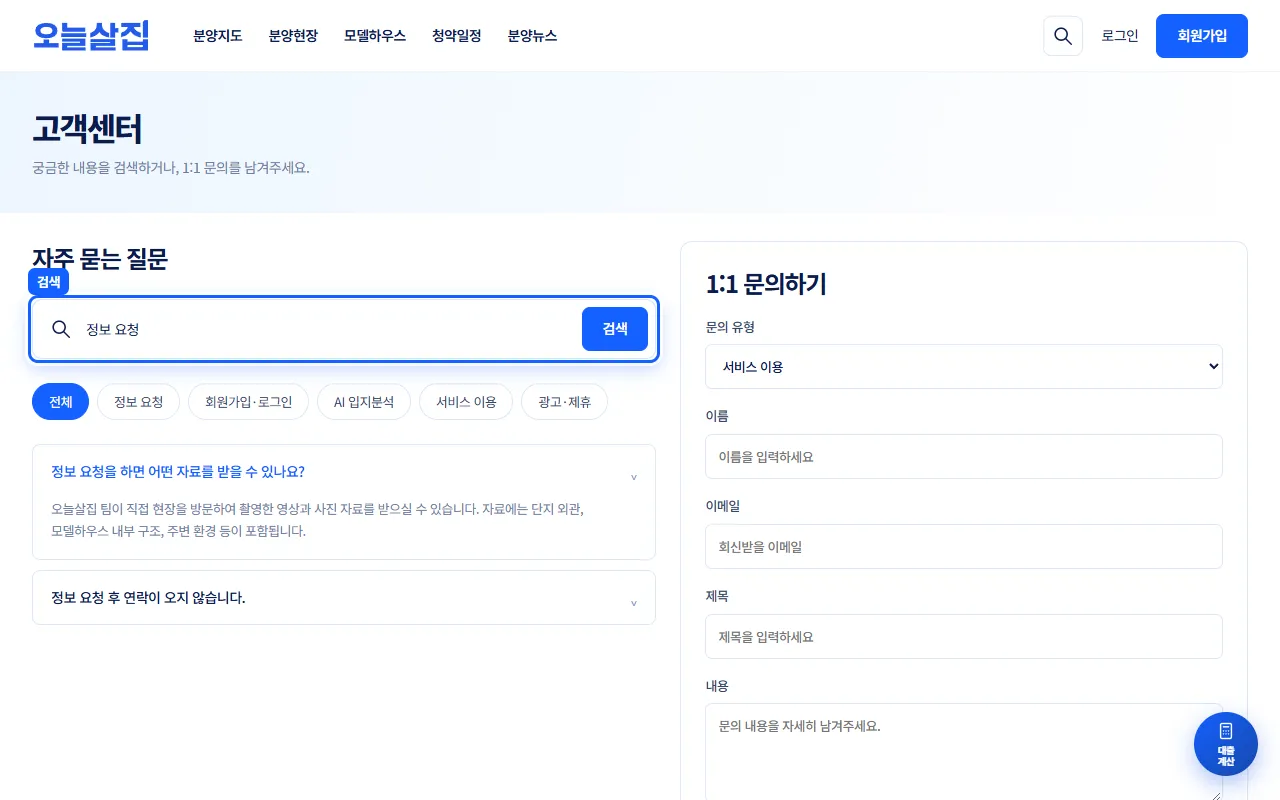Focus the FAQ search text field
Image resolution: width=1280 pixels, height=800 pixels.
(328, 329)
